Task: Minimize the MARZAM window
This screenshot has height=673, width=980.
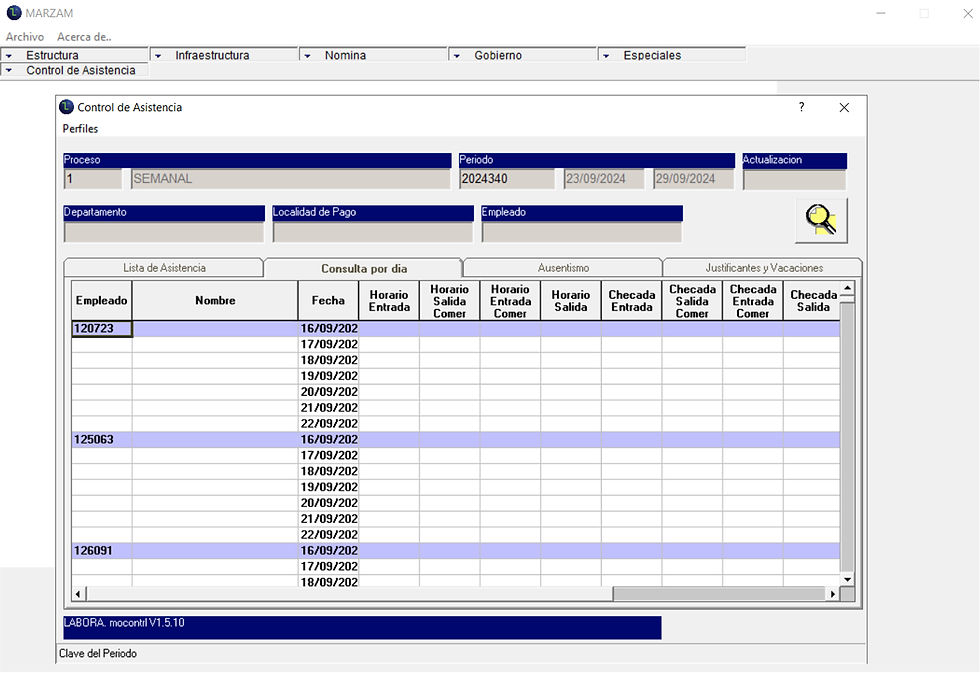Action: coord(881,13)
